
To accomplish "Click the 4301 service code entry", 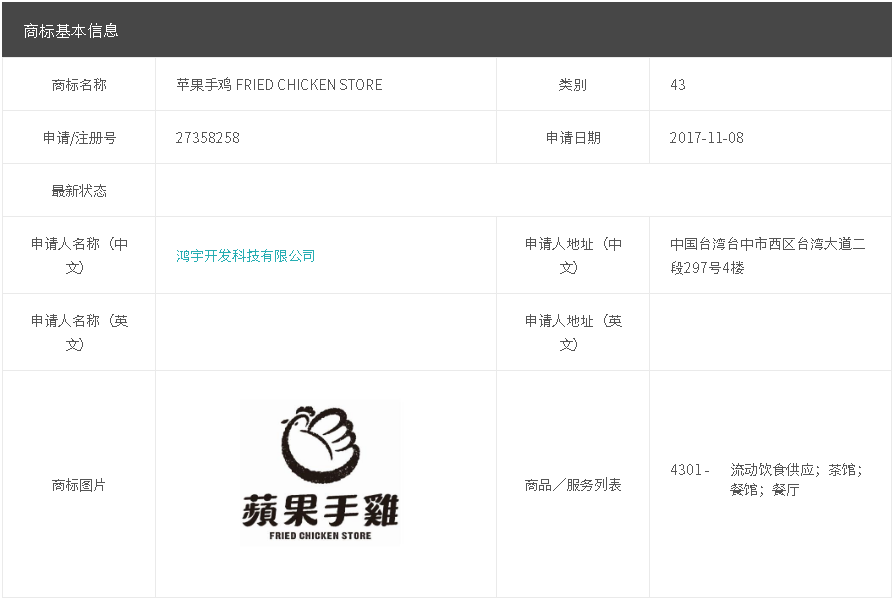I will point(689,469).
